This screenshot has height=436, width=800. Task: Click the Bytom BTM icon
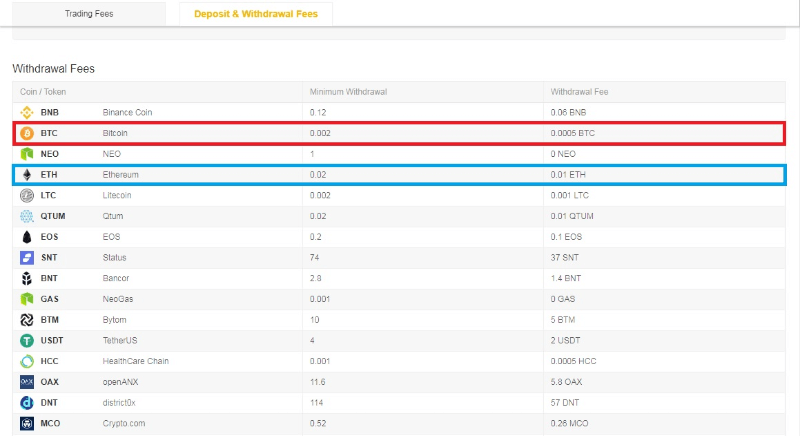coord(27,320)
